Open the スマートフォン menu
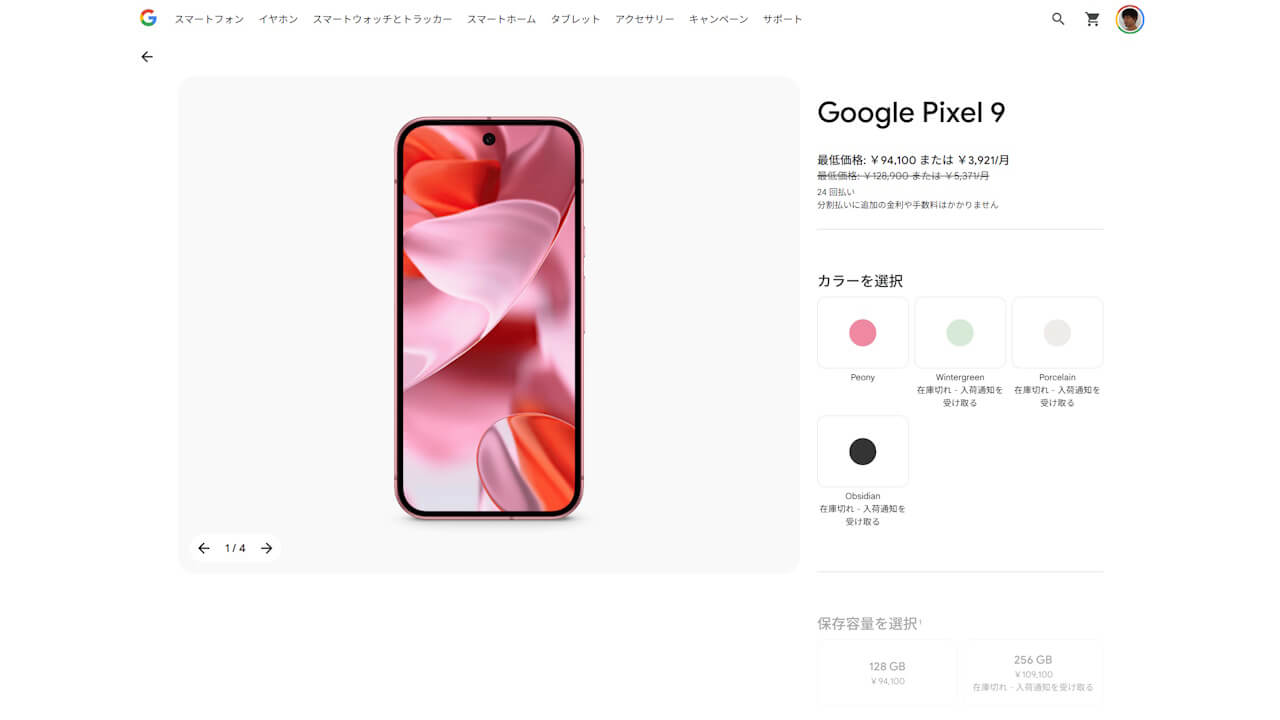This screenshot has width=1280, height=720. coord(209,19)
